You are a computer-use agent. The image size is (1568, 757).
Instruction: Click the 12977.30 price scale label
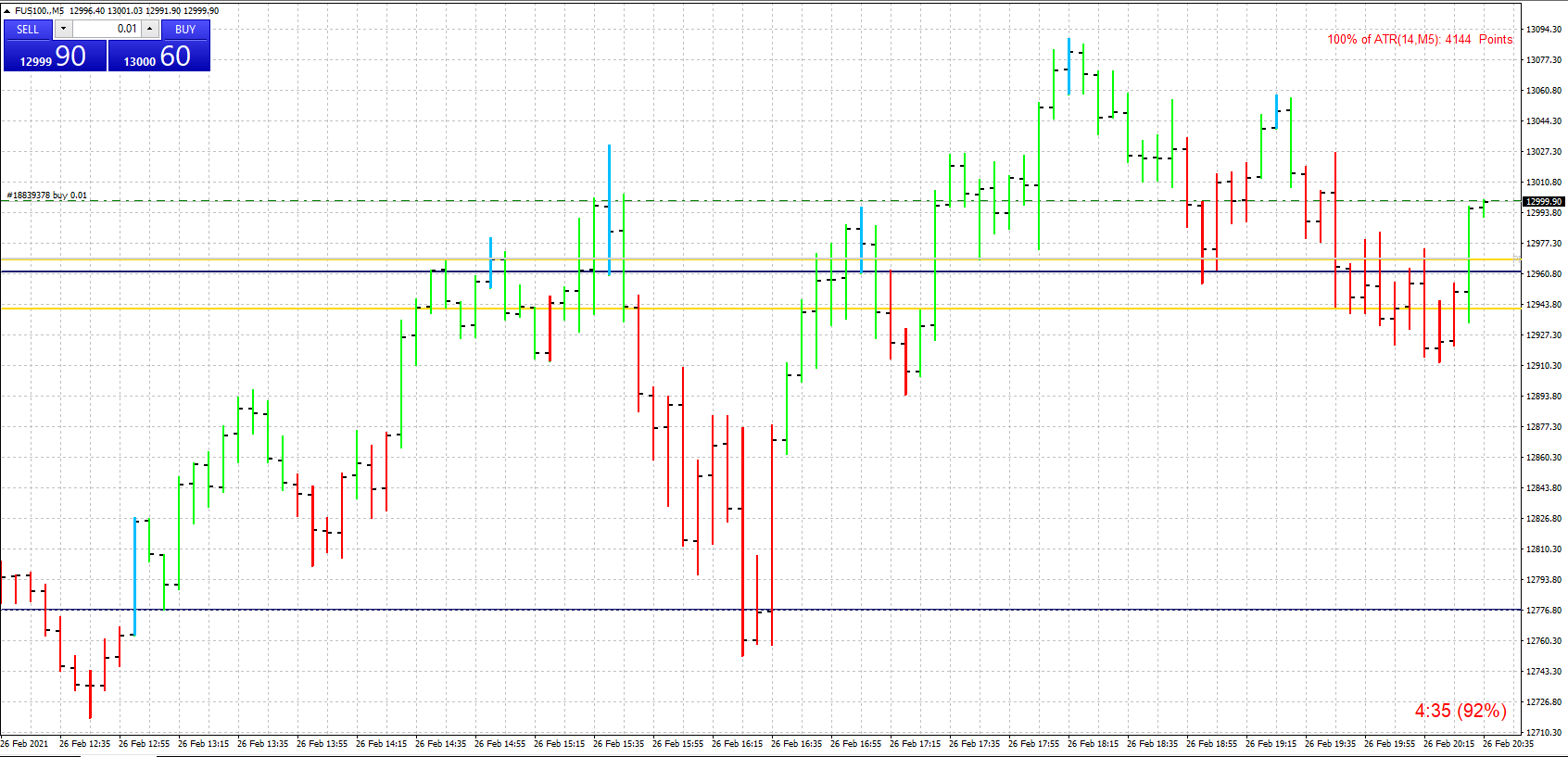tap(1544, 244)
